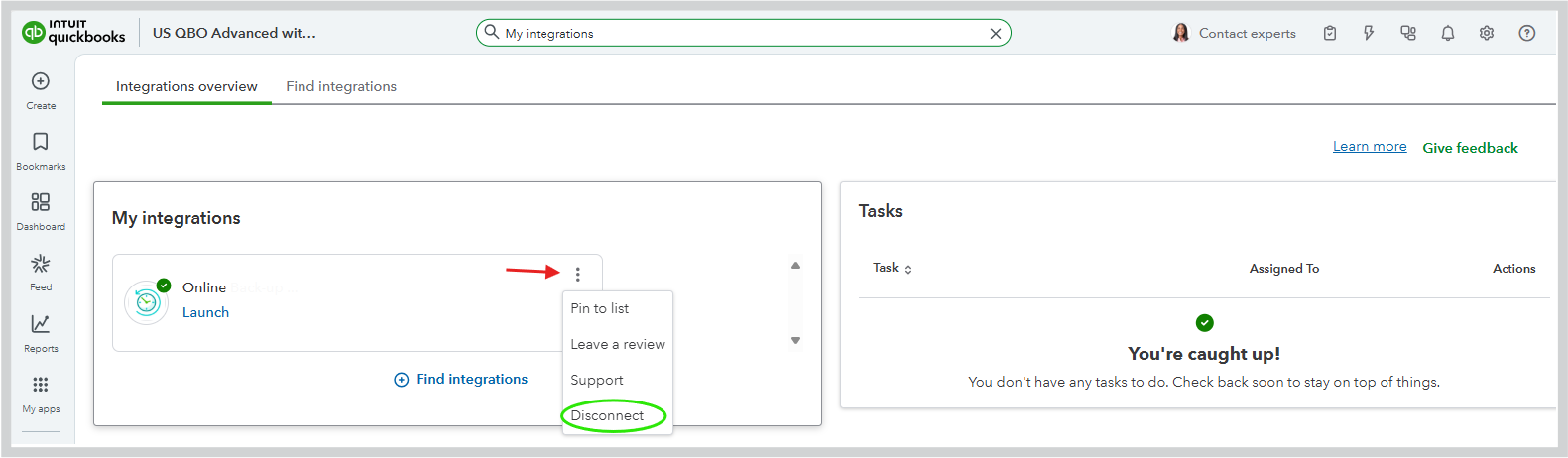
Task: Open the notifications bell icon
Action: (1448, 33)
